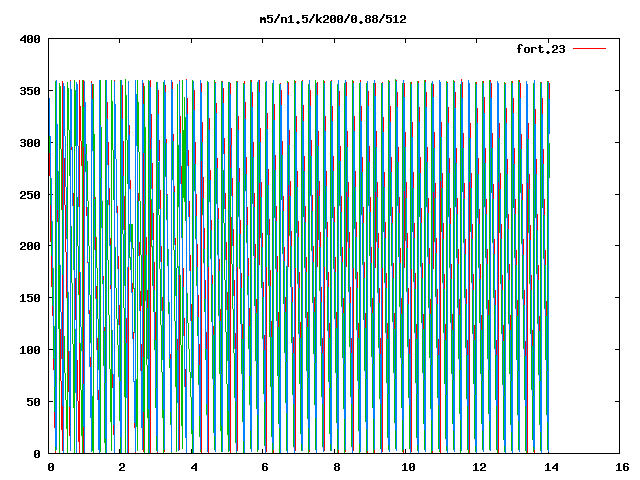The height and width of the screenshot is (480, 640).
Task: Click the y-axis label 300
Action: coord(30,143)
